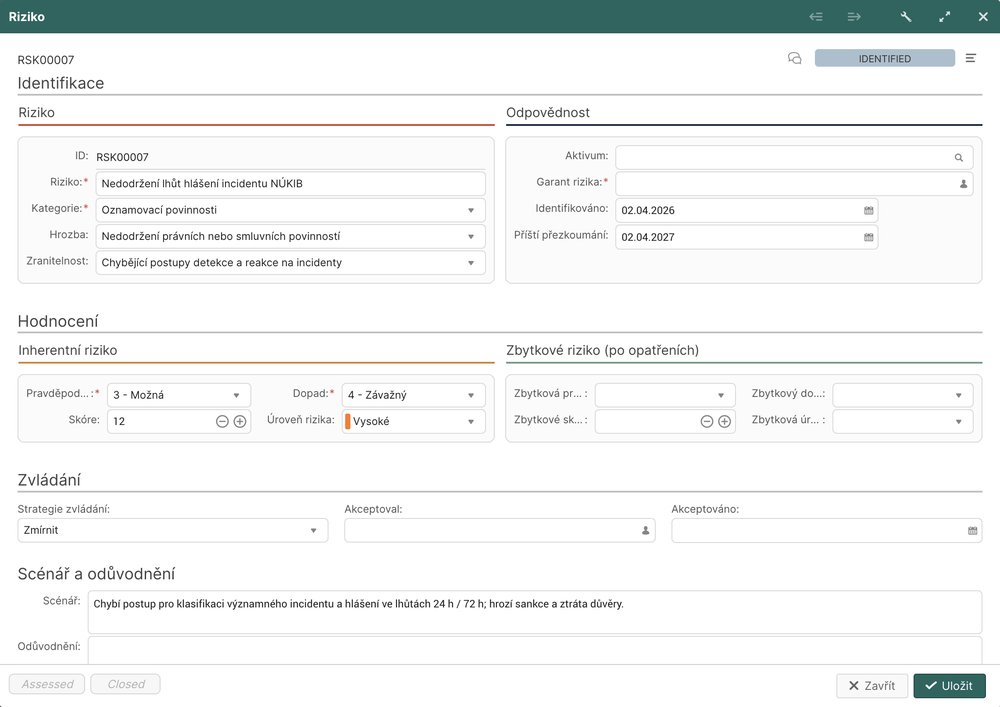
Task: Click the Closed status button
Action: tap(126, 684)
